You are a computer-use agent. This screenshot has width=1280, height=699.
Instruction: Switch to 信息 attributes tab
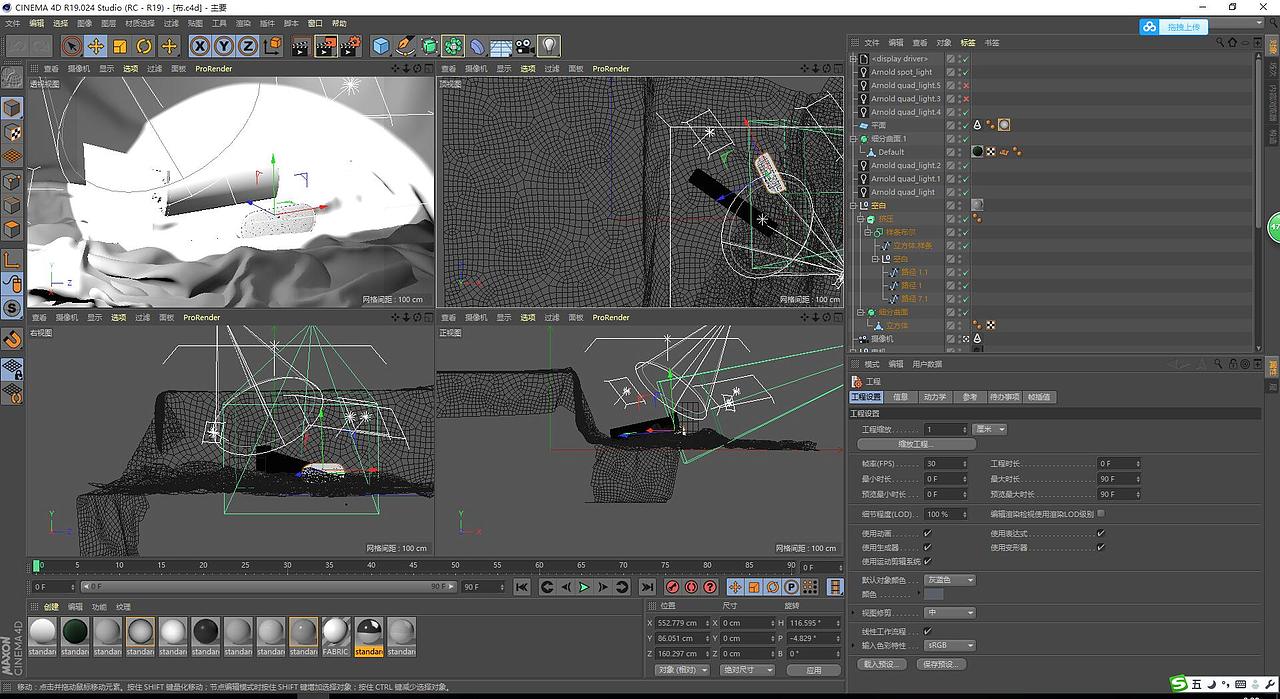pos(901,397)
